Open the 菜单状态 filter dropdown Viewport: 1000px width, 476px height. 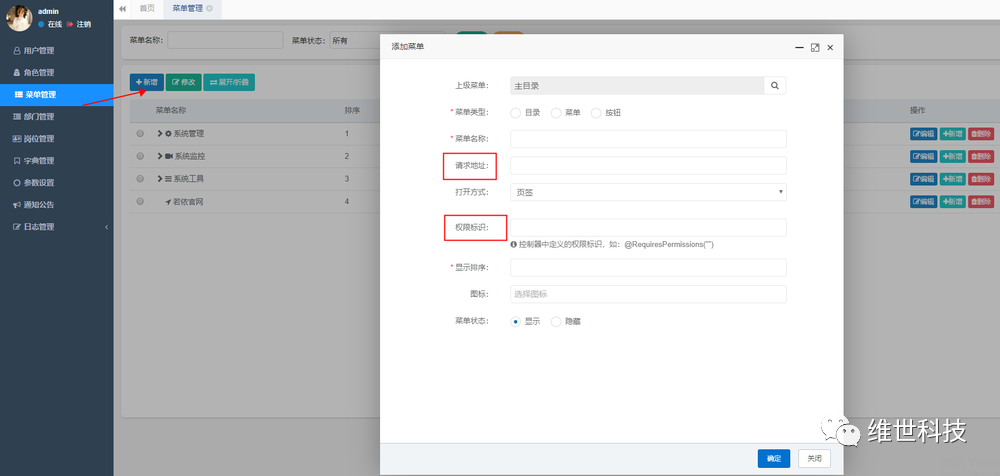pyautogui.click(x=386, y=40)
